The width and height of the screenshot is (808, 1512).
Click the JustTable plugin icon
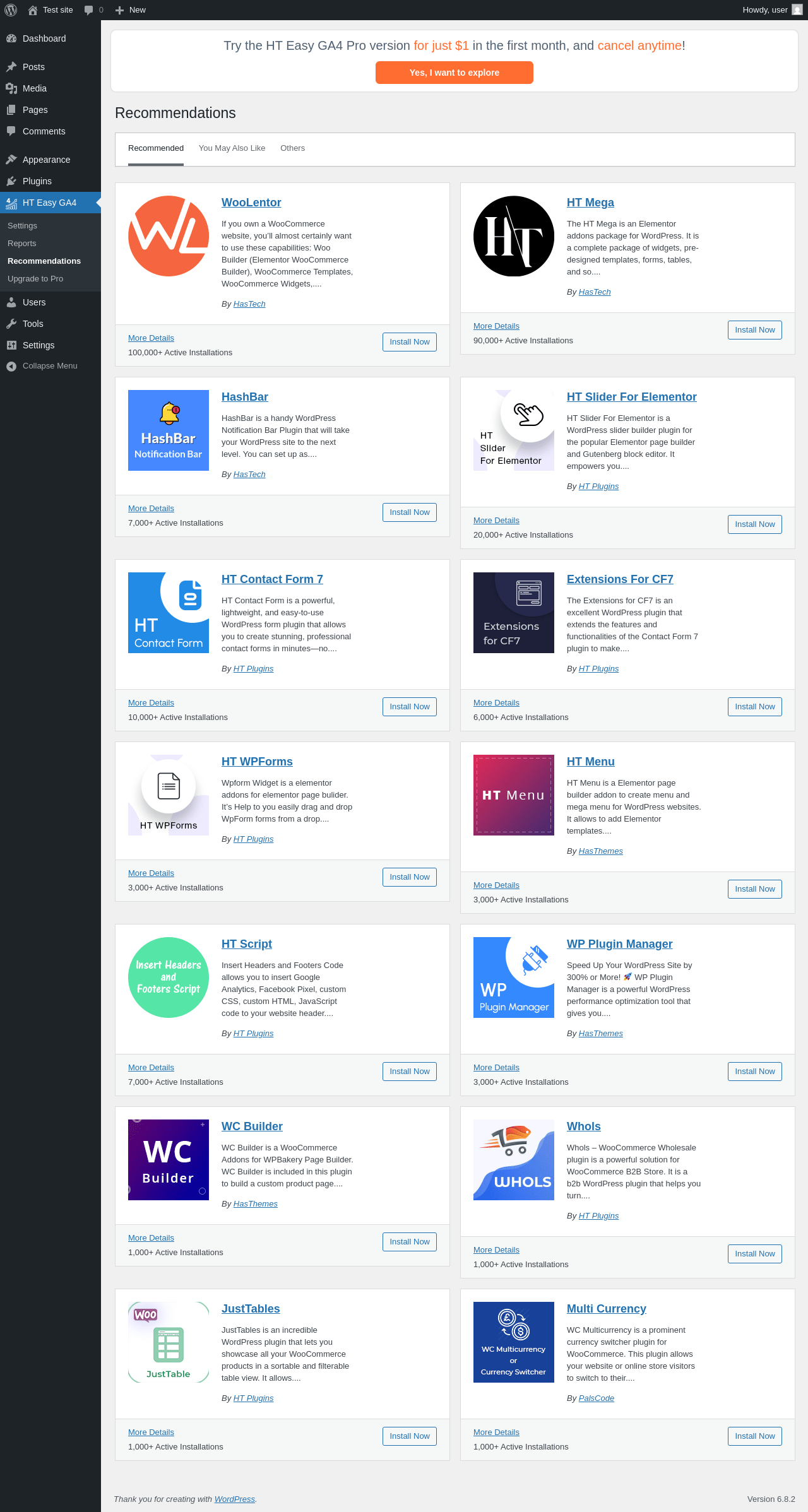(x=169, y=1342)
